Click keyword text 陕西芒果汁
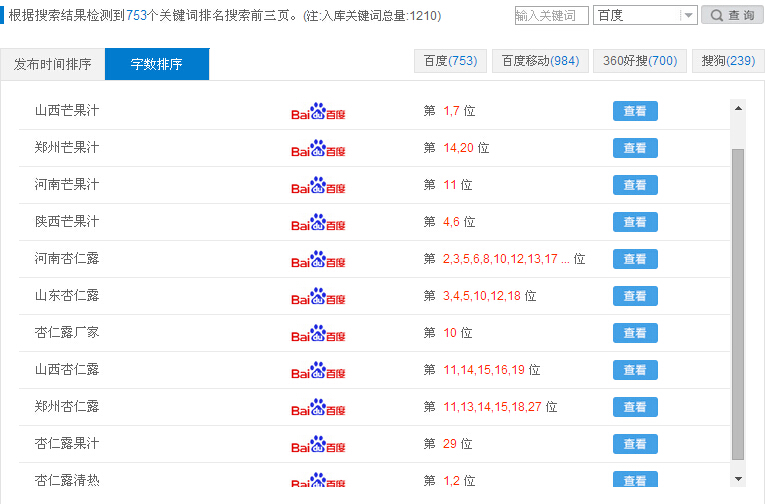 pyautogui.click(x=67, y=222)
